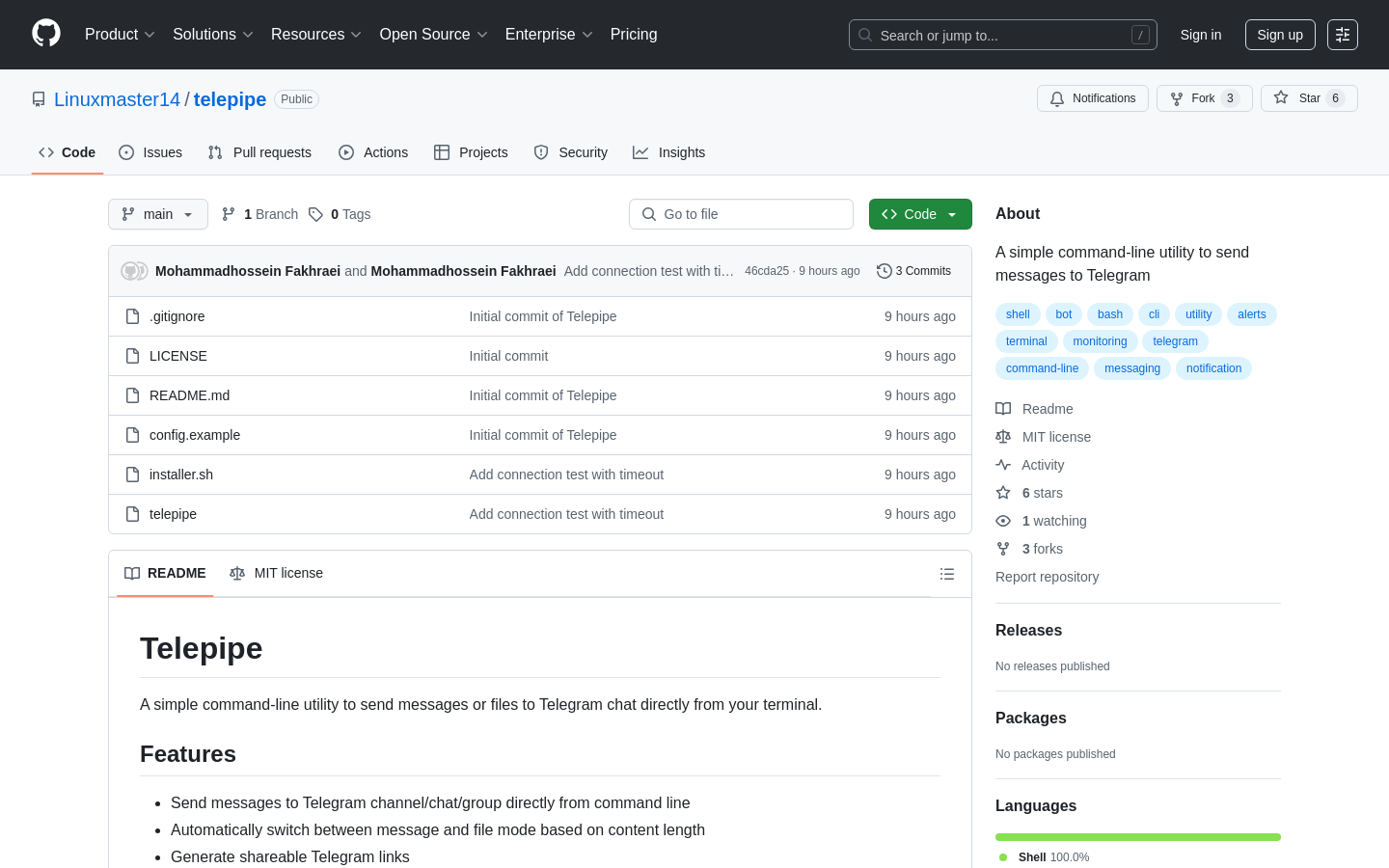1389x868 pixels.
Task: Click the Go to file search box
Action: click(741, 214)
